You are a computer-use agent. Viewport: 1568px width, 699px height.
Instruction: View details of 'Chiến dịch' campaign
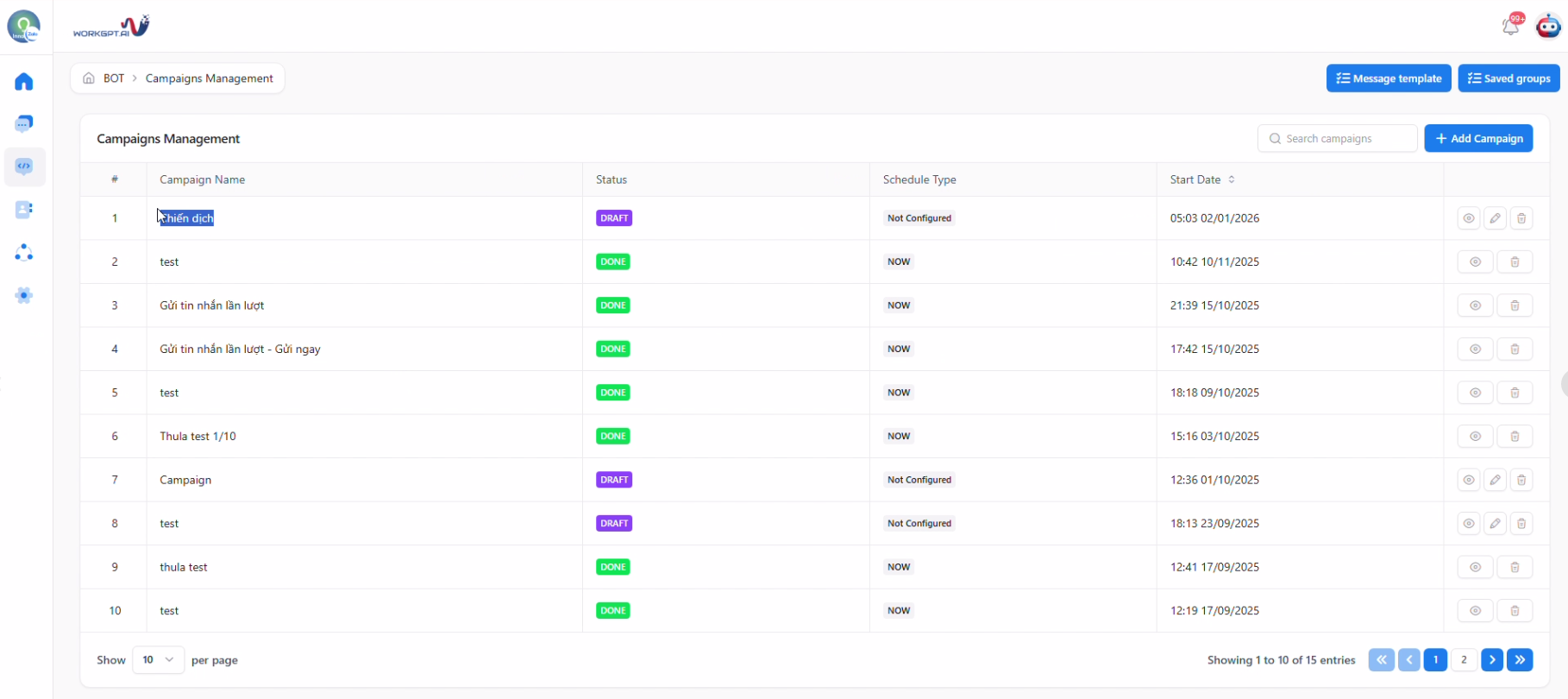click(x=1468, y=218)
